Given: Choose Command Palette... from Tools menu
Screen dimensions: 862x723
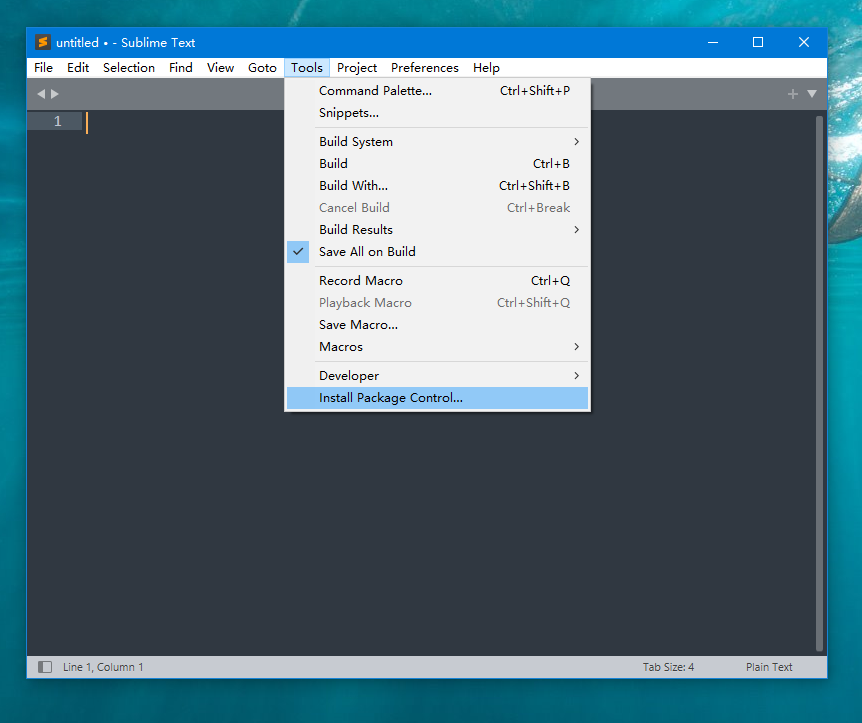Looking at the screenshot, I should 438,91.
